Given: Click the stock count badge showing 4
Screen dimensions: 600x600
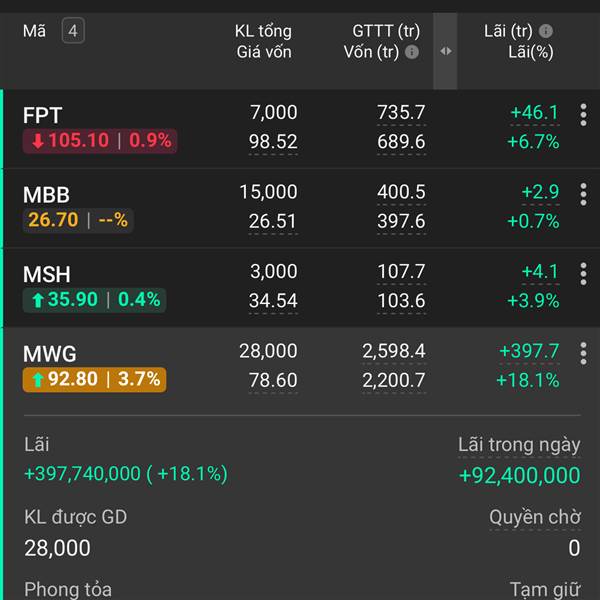Looking at the screenshot, I should coord(72,31).
